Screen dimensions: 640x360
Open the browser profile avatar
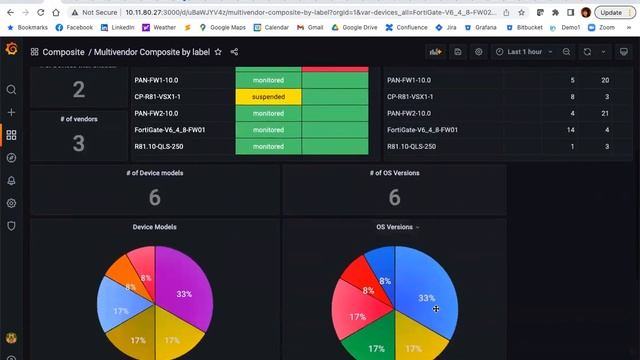(x=586, y=13)
